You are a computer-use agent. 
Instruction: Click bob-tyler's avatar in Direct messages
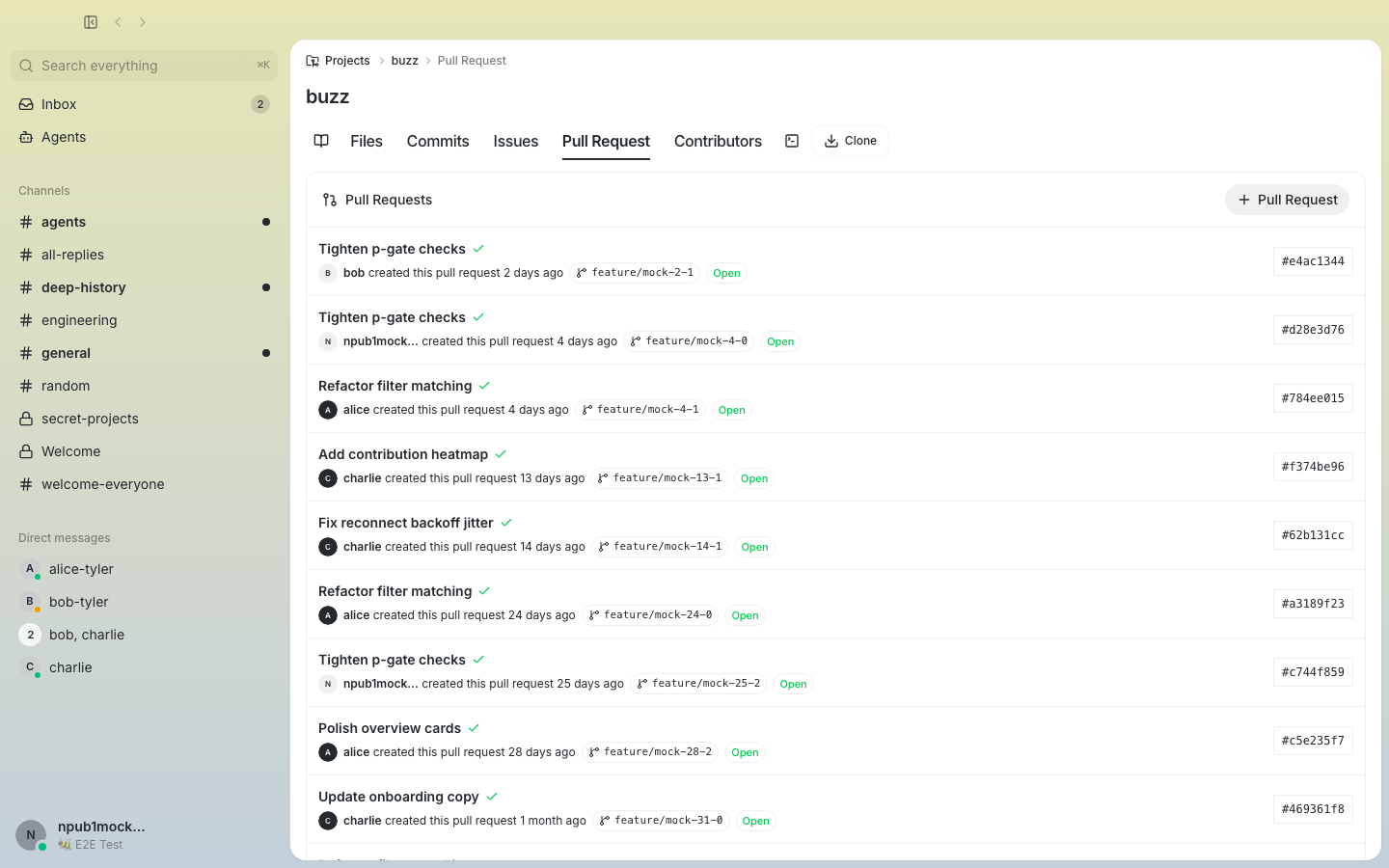(x=30, y=602)
